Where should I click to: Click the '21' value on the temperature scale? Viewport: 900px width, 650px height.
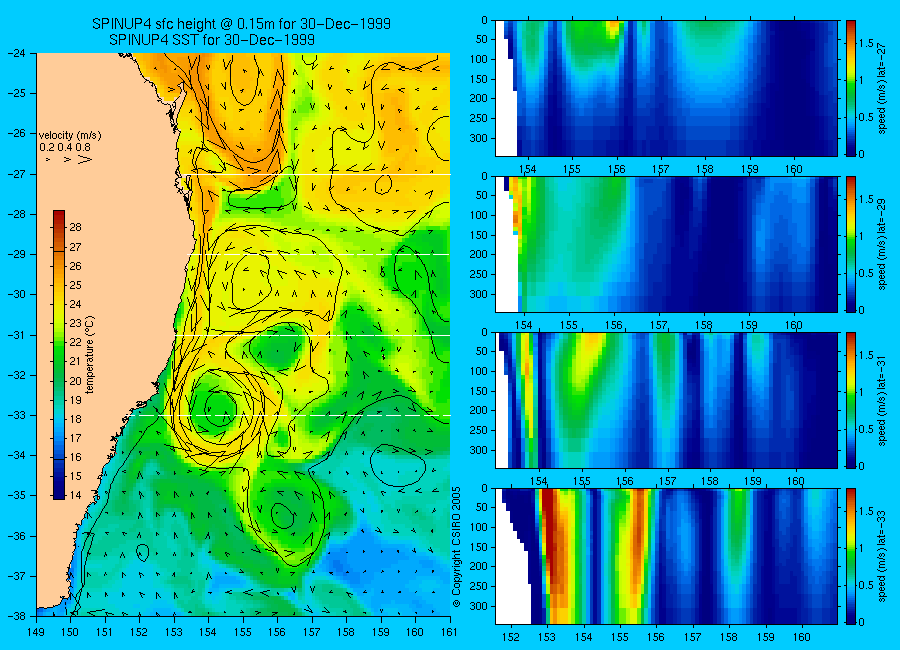[75, 361]
